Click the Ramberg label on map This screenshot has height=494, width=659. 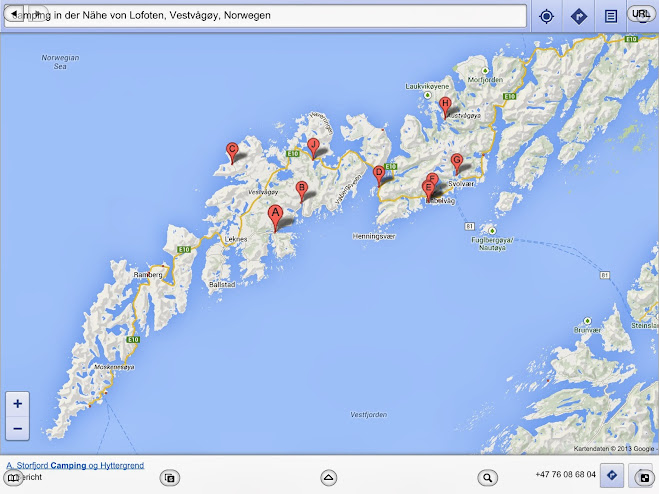click(x=148, y=275)
